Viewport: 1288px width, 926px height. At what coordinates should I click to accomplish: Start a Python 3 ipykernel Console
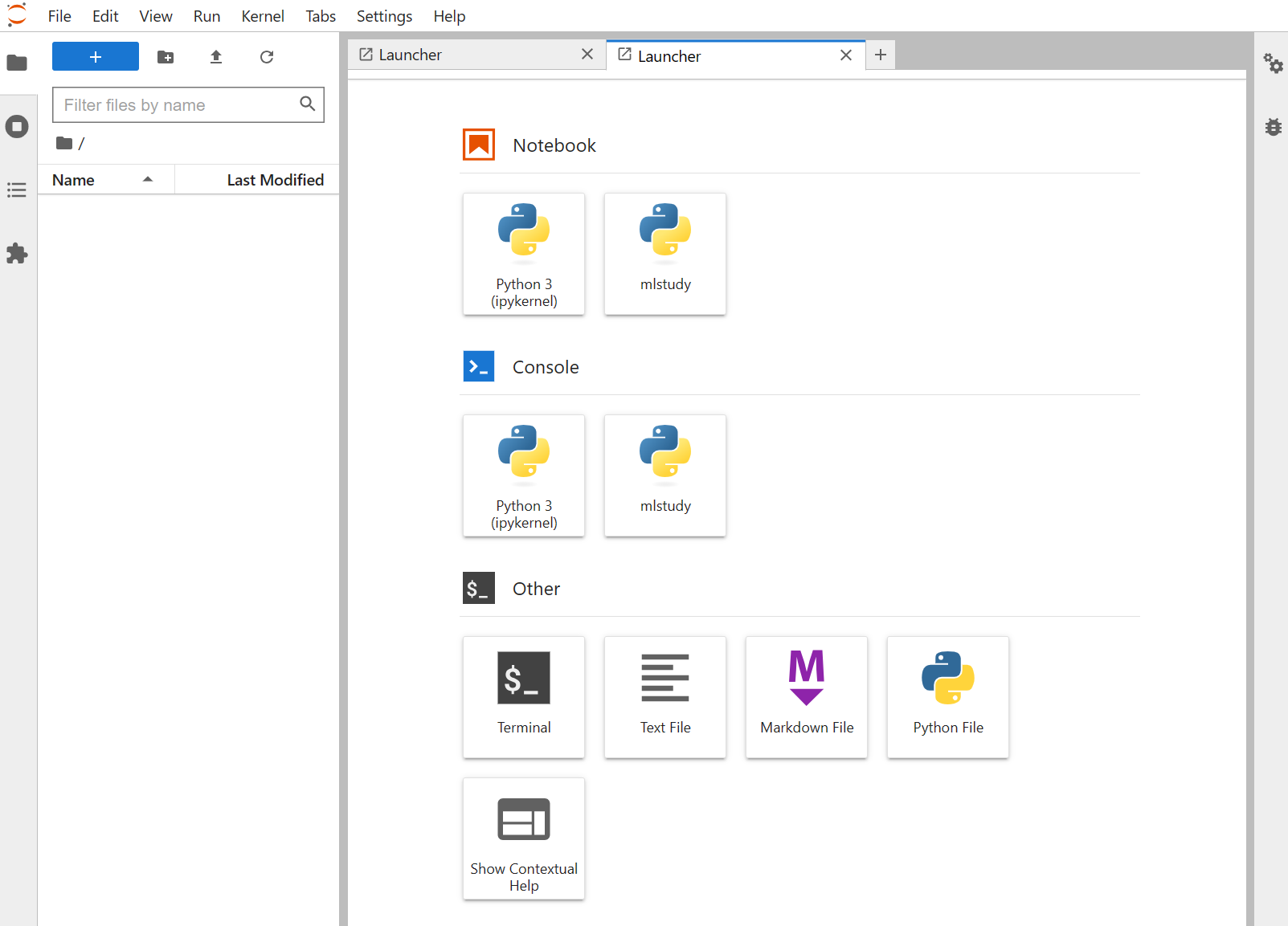[x=524, y=475]
